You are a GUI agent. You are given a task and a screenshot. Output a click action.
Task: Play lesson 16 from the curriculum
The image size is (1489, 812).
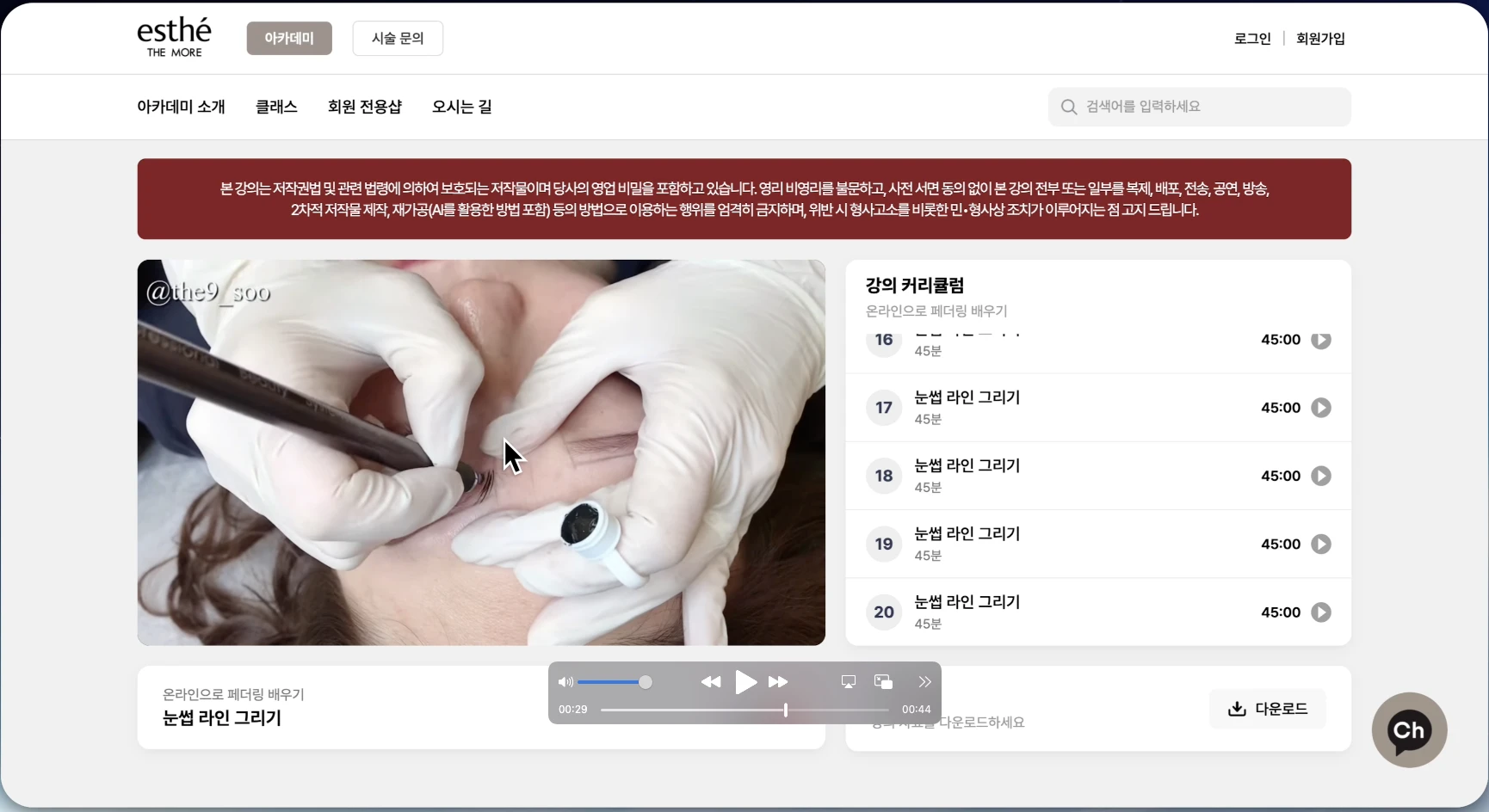pyautogui.click(x=1321, y=340)
